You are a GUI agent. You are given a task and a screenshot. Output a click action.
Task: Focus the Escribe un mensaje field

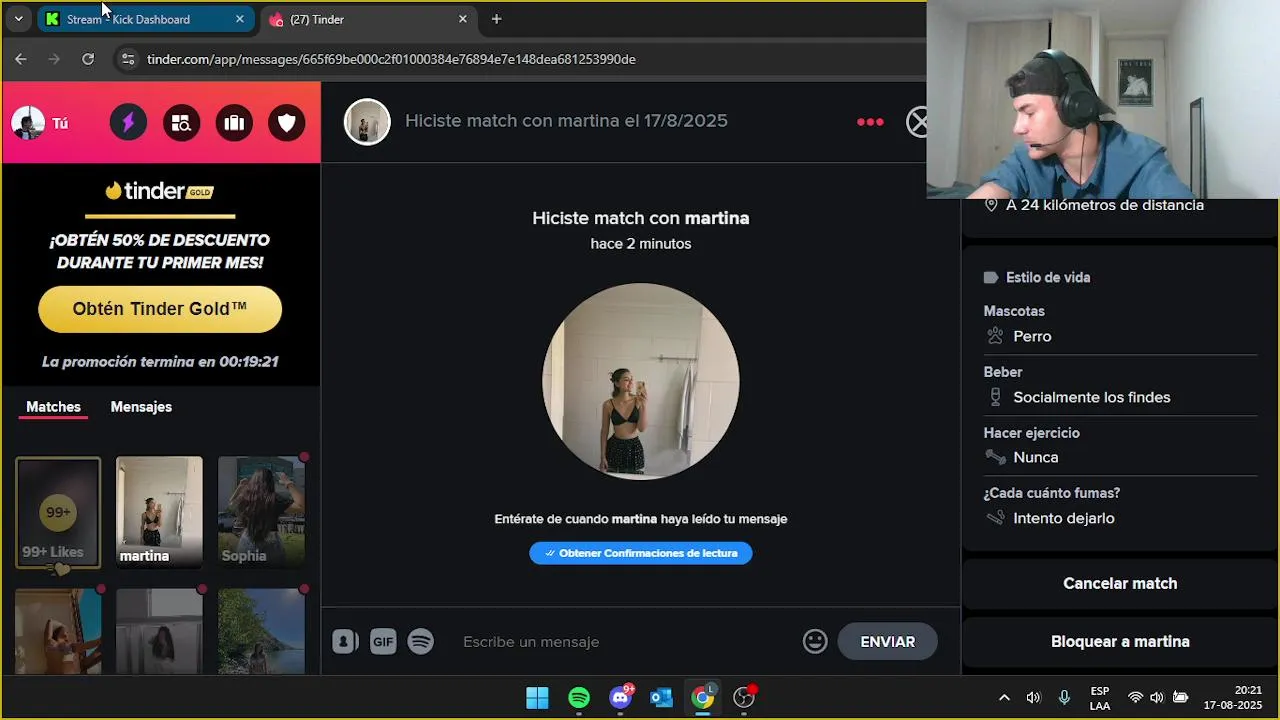click(625, 642)
